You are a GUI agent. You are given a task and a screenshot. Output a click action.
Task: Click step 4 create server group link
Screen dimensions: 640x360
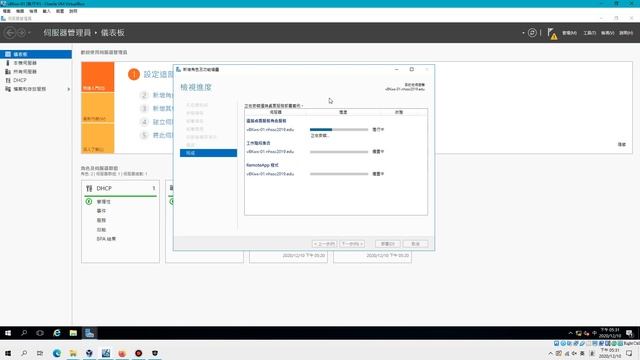click(x=163, y=122)
